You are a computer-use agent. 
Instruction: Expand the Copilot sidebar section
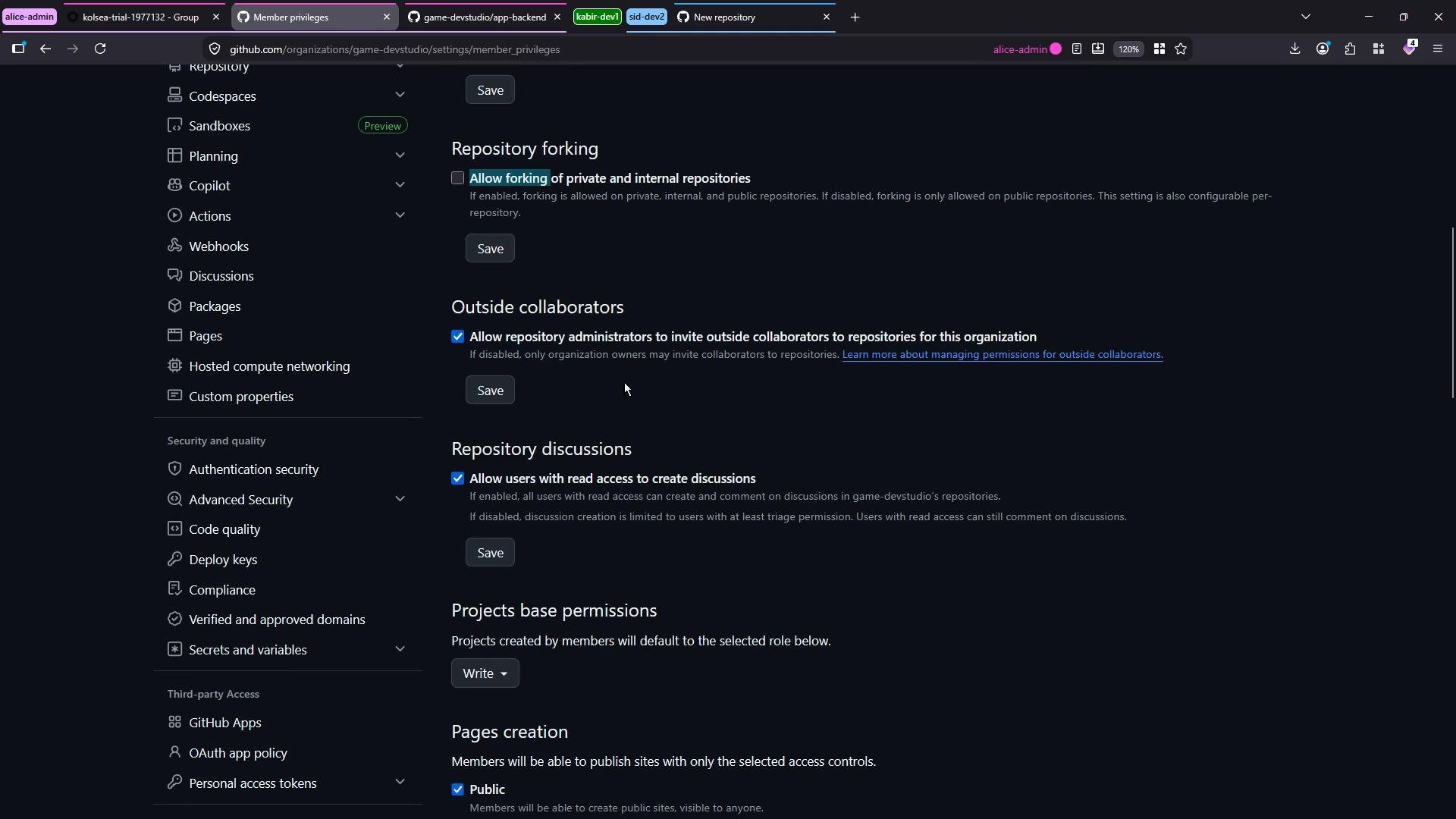400,185
